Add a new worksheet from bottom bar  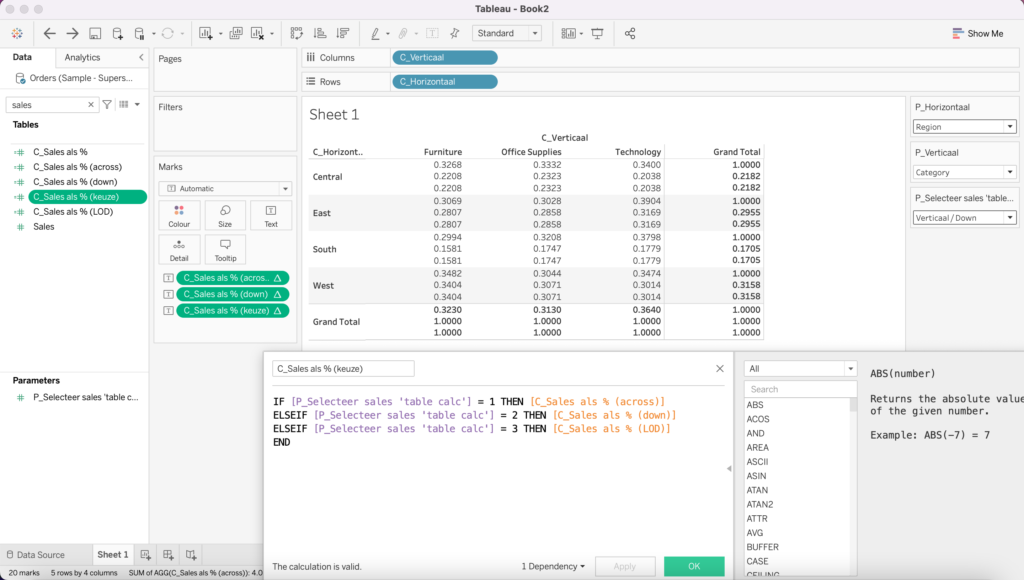(x=146, y=554)
